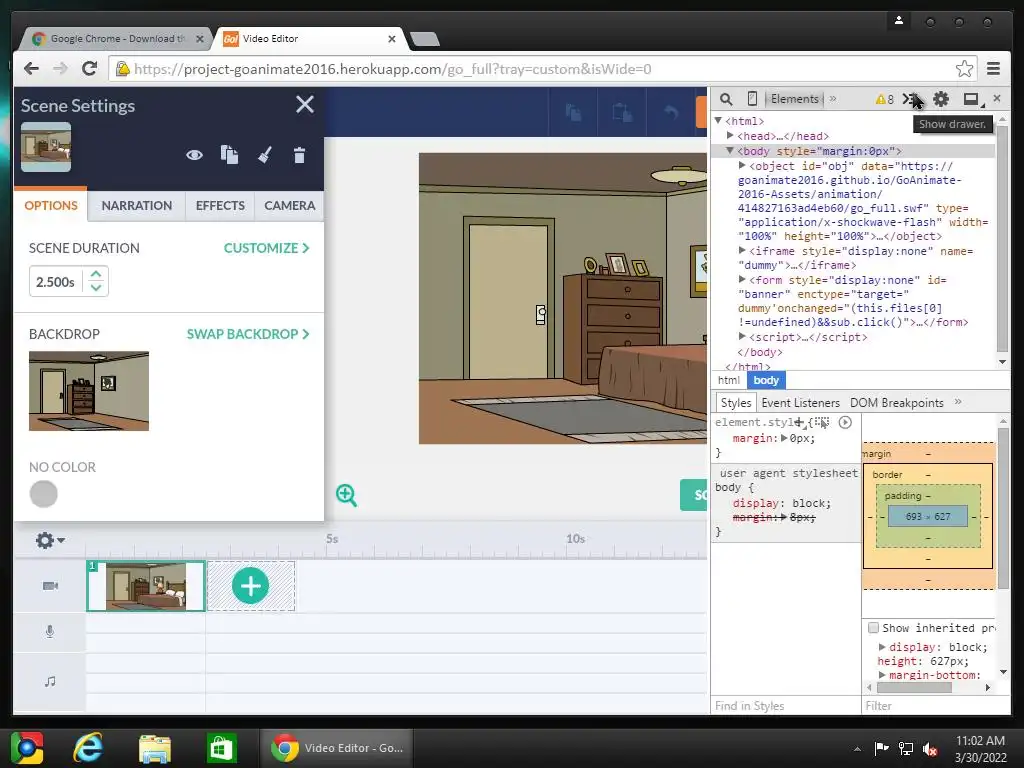Click the NO COLOR gray swatch
Screen dimensions: 1024x768
tap(44, 494)
